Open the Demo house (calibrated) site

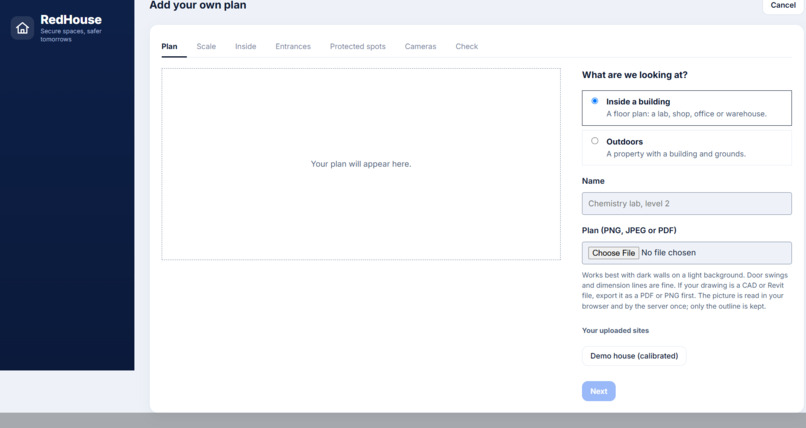click(634, 356)
